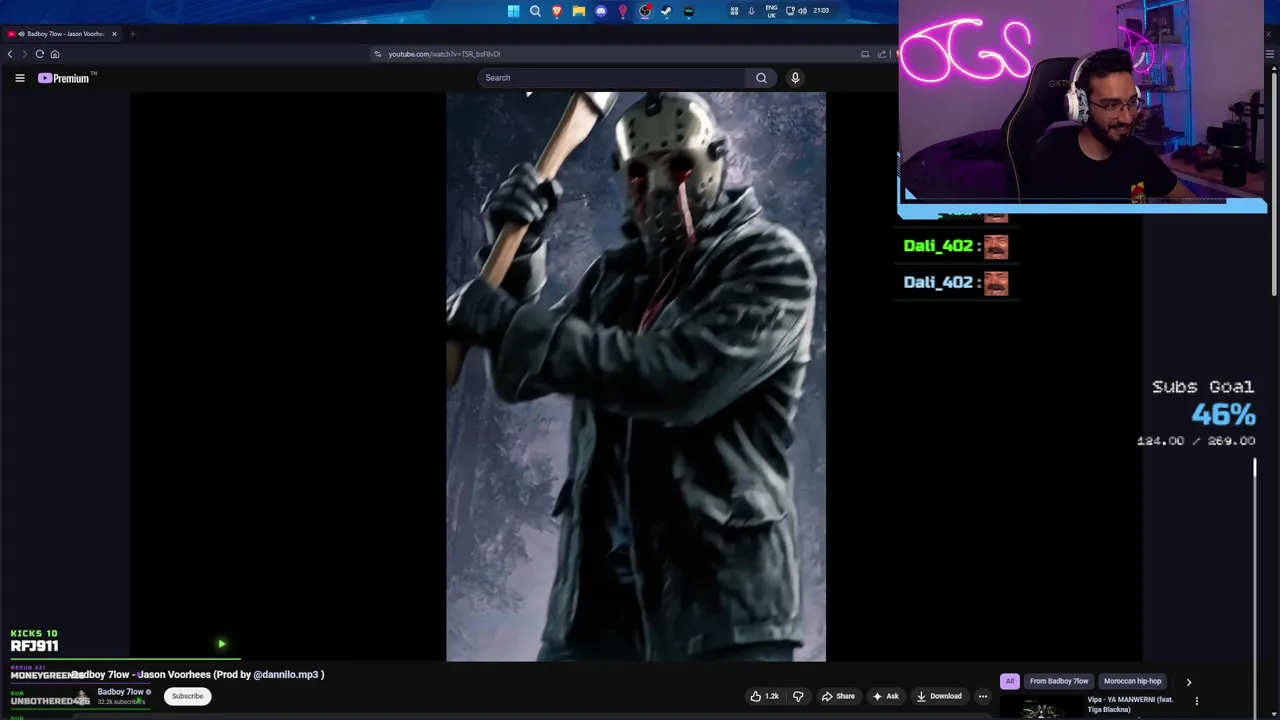This screenshot has height=720, width=1280.
Task: Open more actions three-dot menu
Action: tap(983, 696)
